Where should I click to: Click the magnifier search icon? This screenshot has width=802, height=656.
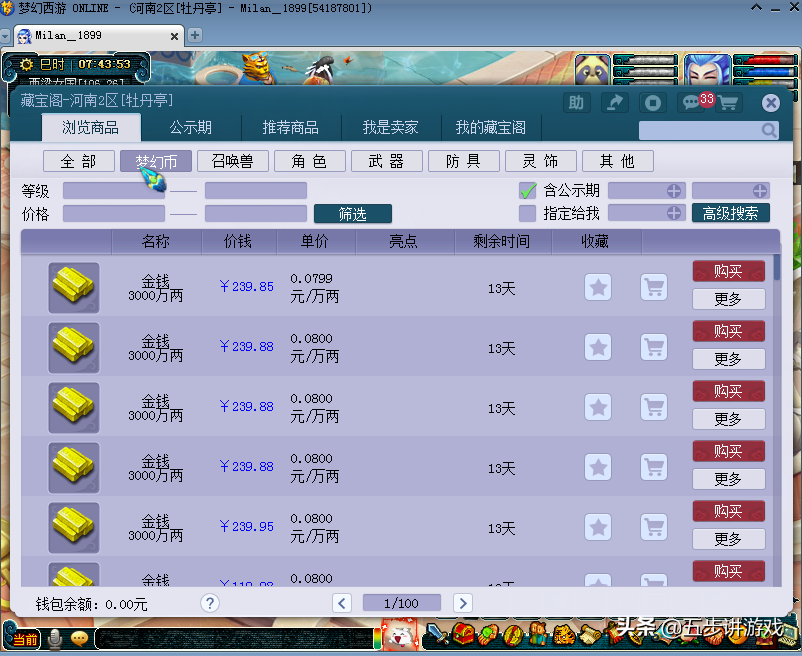[769, 130]
